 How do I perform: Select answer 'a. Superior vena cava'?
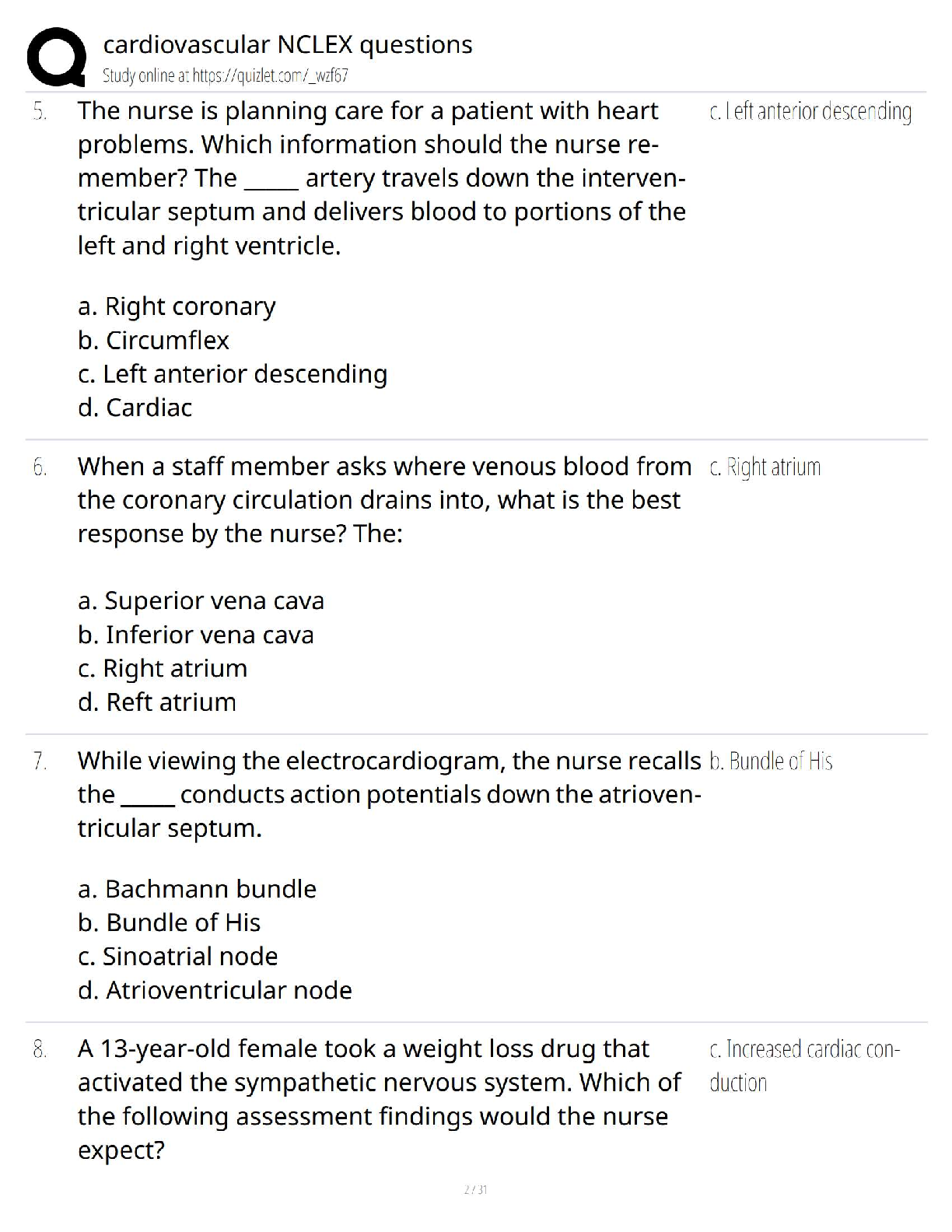pyautogui.click(x=201, y=600)
